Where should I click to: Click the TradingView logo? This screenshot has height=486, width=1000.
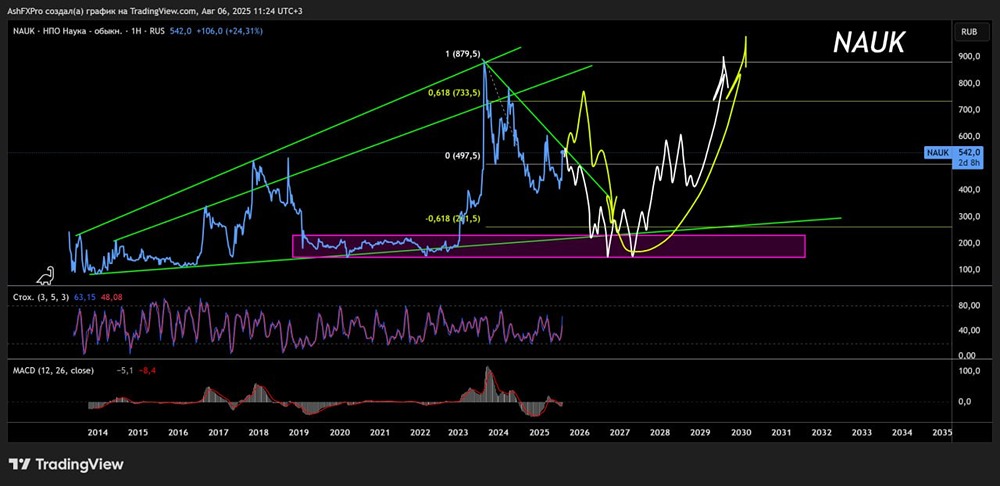pos(66,464)
